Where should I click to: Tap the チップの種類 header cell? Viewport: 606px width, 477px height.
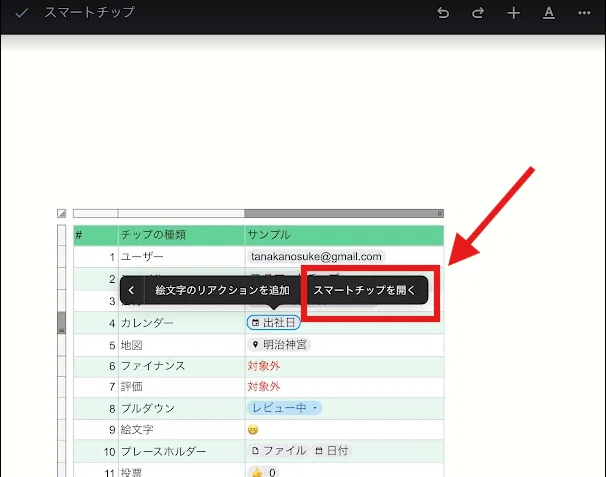[182, 235]
